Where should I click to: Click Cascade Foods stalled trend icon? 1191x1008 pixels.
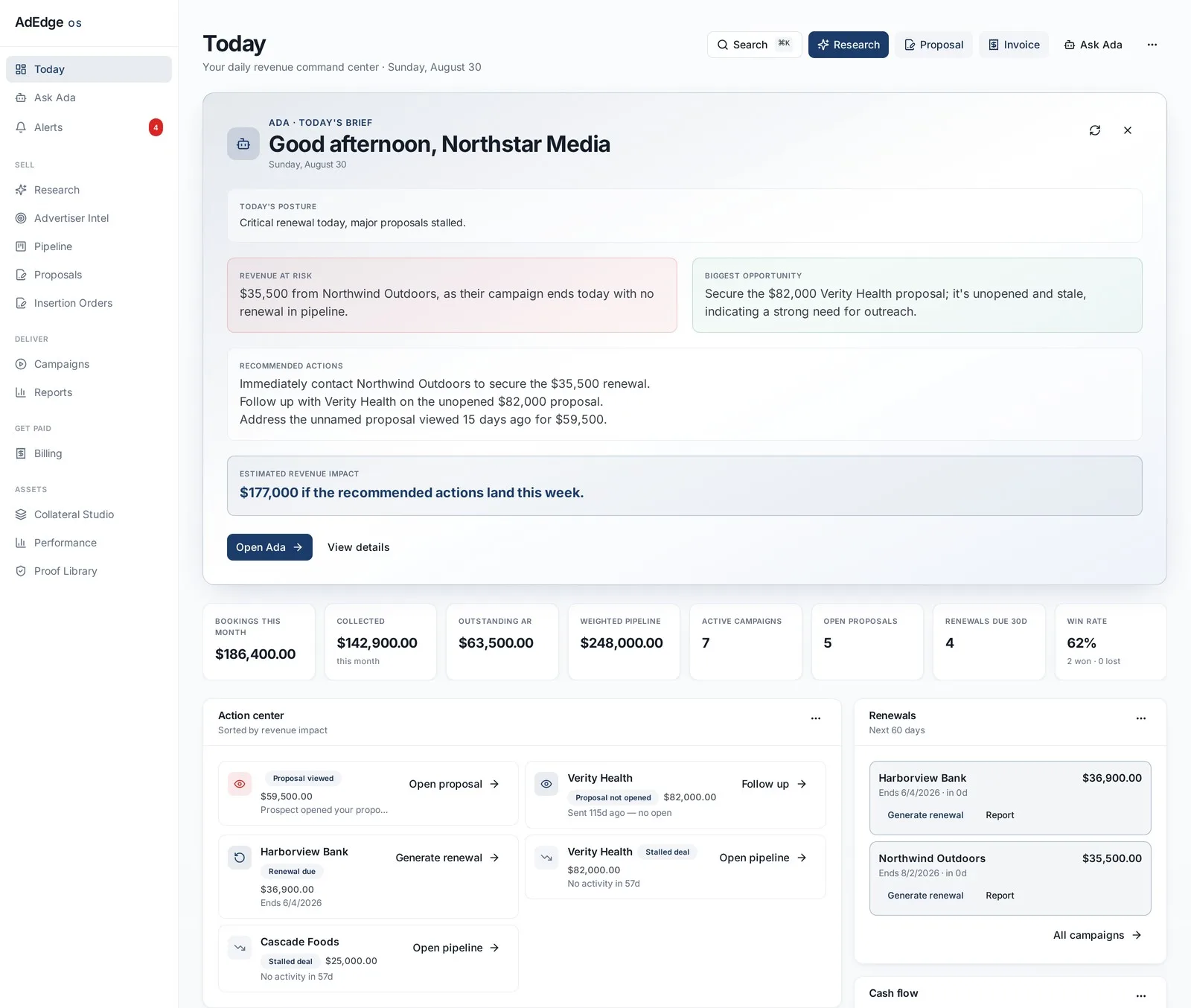(x=240, y=948)
